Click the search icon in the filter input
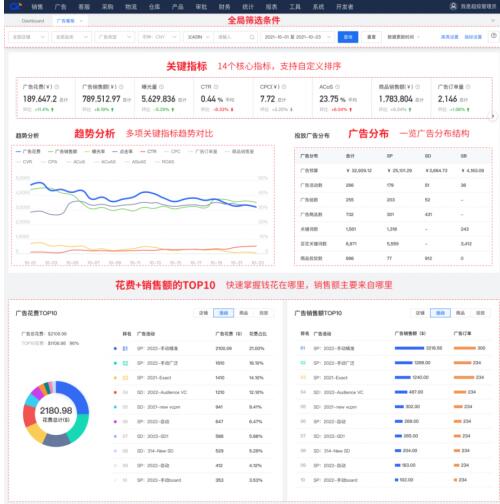Viewport: 500px width, 504px height. click(252, 37)
